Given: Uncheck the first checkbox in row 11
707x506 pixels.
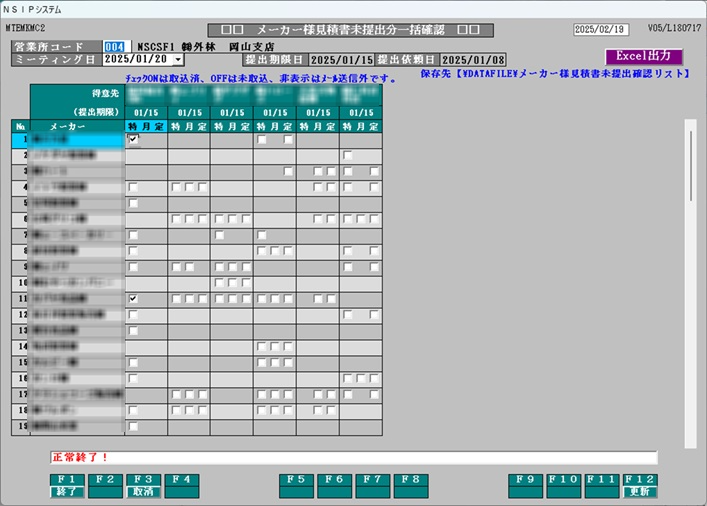Looking at the screenshot, I should point(133,299).
